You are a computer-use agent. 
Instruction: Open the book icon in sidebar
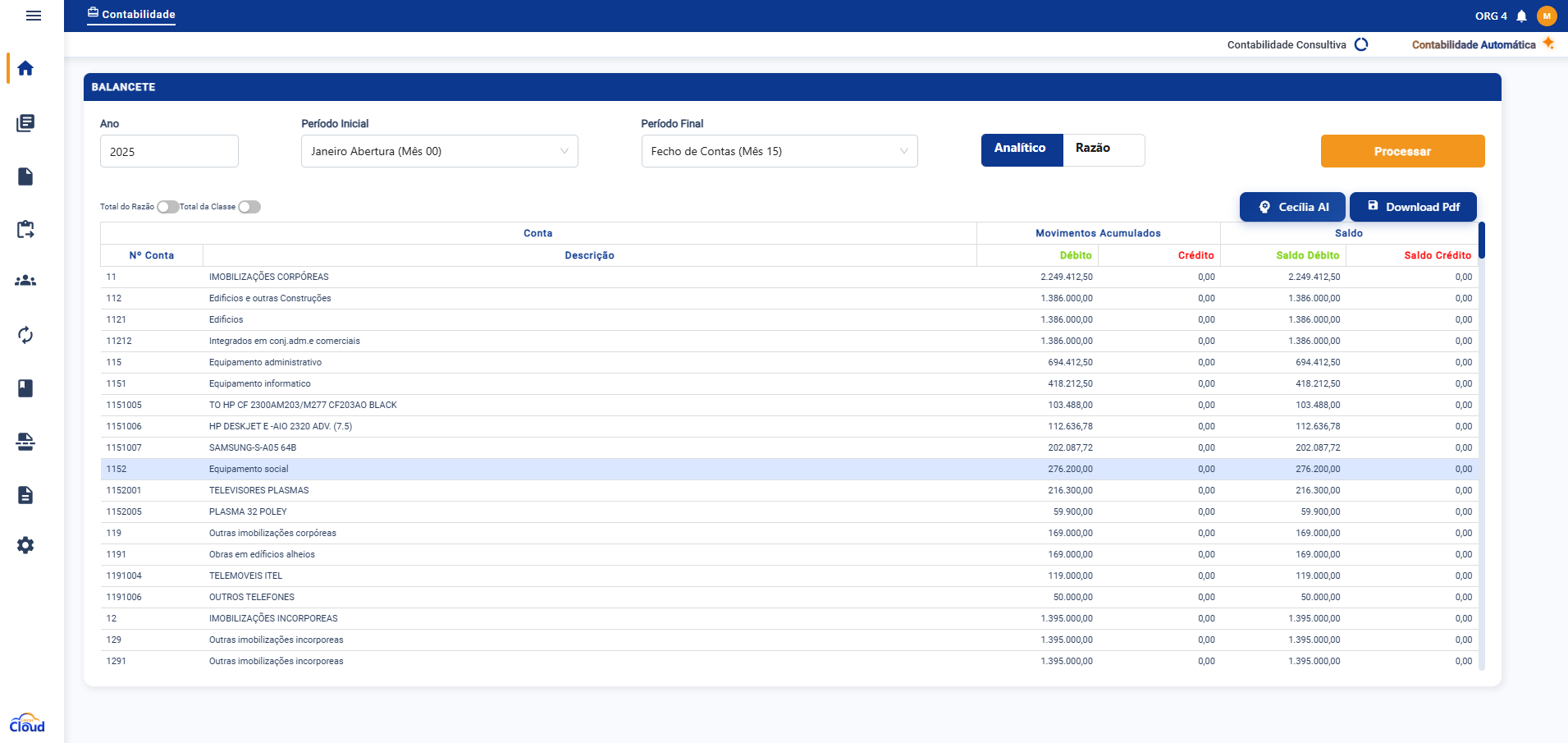tap(25, 388)
